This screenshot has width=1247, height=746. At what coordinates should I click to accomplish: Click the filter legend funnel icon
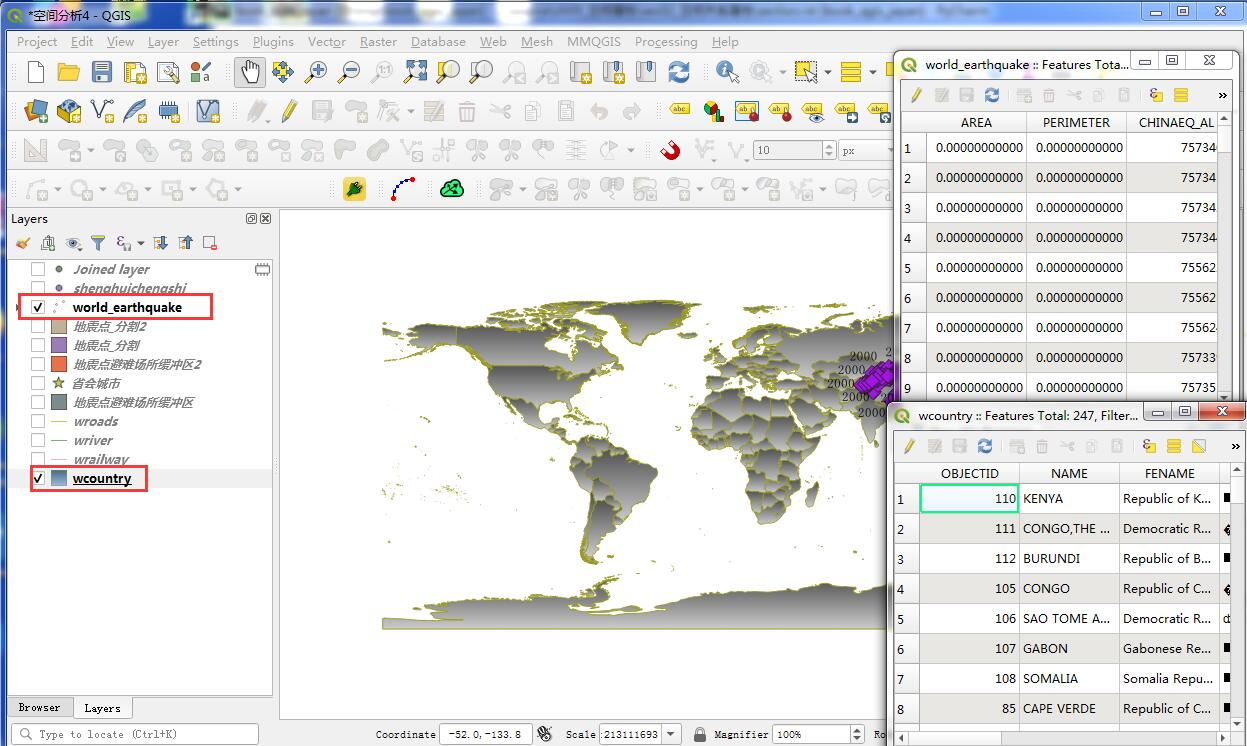coord(98,243)
